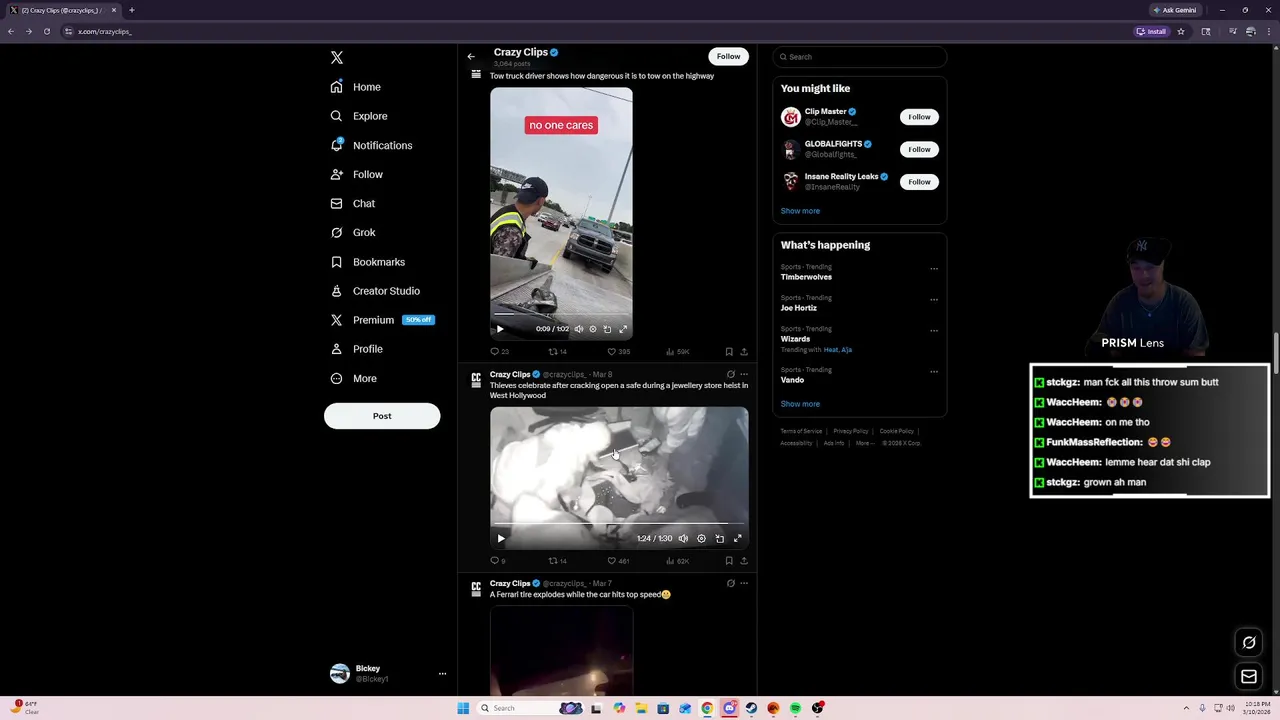Open floating messages envelope button
Image resolution: width=1280 pixels, height=720 pixels.
pyautogui.click(x=1249, y=677)
